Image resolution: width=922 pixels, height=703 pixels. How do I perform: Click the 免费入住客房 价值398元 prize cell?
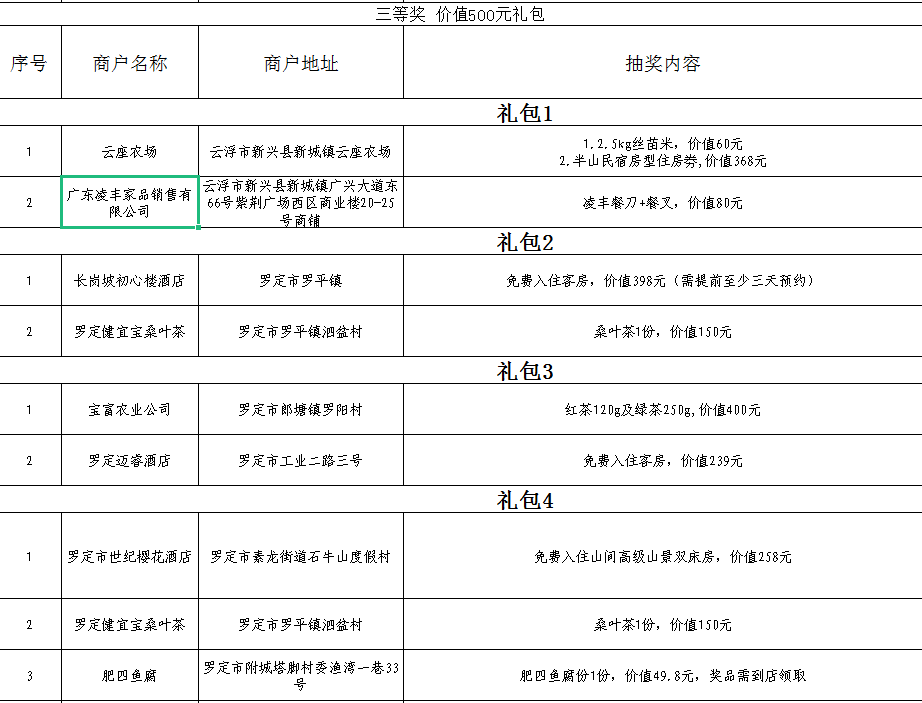click(x=662, y=281)
